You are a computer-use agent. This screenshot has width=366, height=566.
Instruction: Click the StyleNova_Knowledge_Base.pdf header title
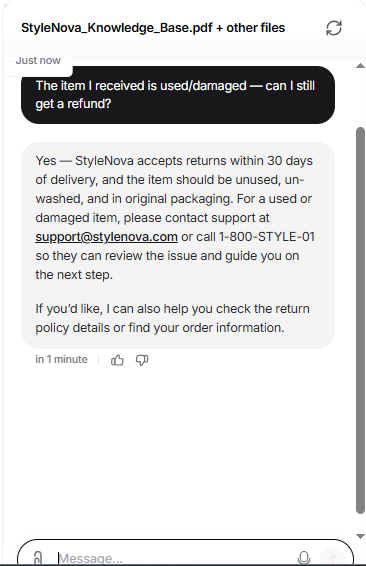153,28
